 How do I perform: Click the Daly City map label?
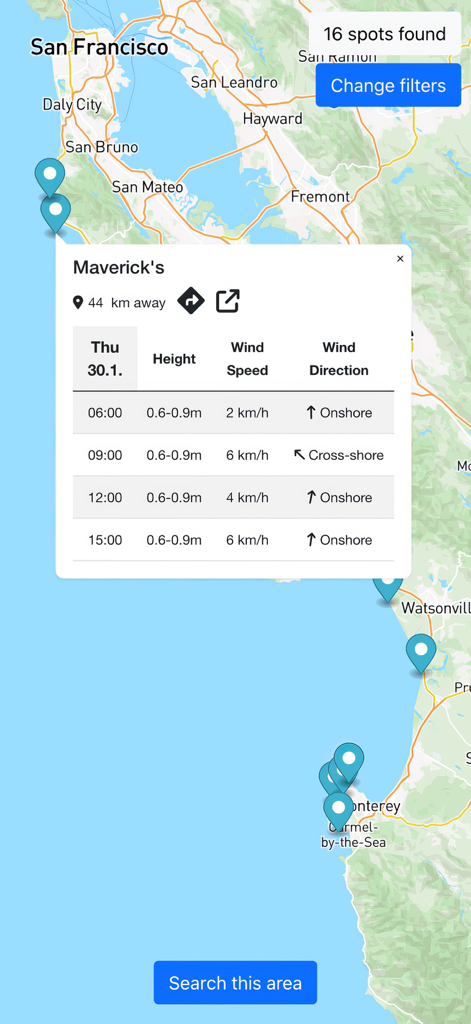(x=72, y=104)
